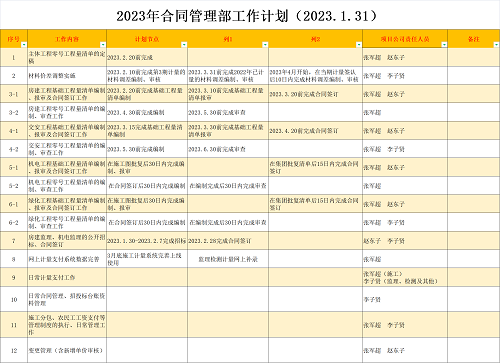Viewport: 500px width, 363px height.
Task: Open the 备注 column filter dropdown
Action: click(x=496, y=45)
